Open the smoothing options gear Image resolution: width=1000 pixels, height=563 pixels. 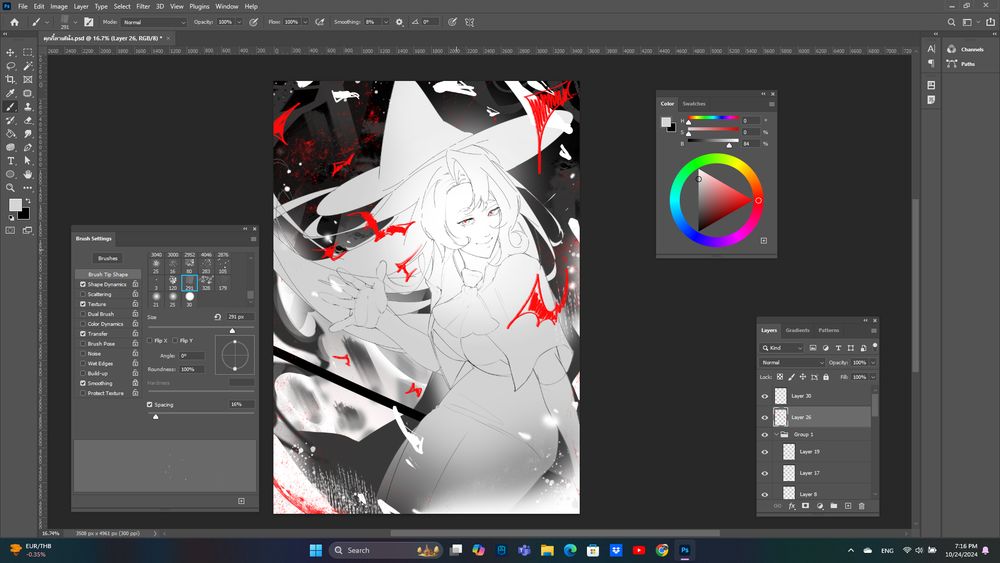pyautogui.click(x=399, y=22)
